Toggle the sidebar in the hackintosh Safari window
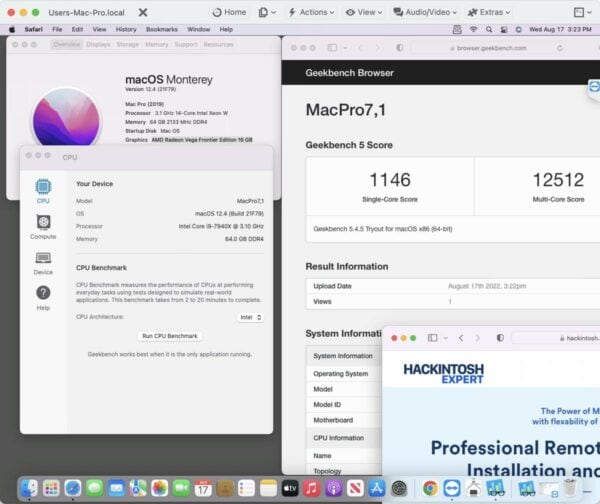The image size is (600, 504). (x=432, y=338)
